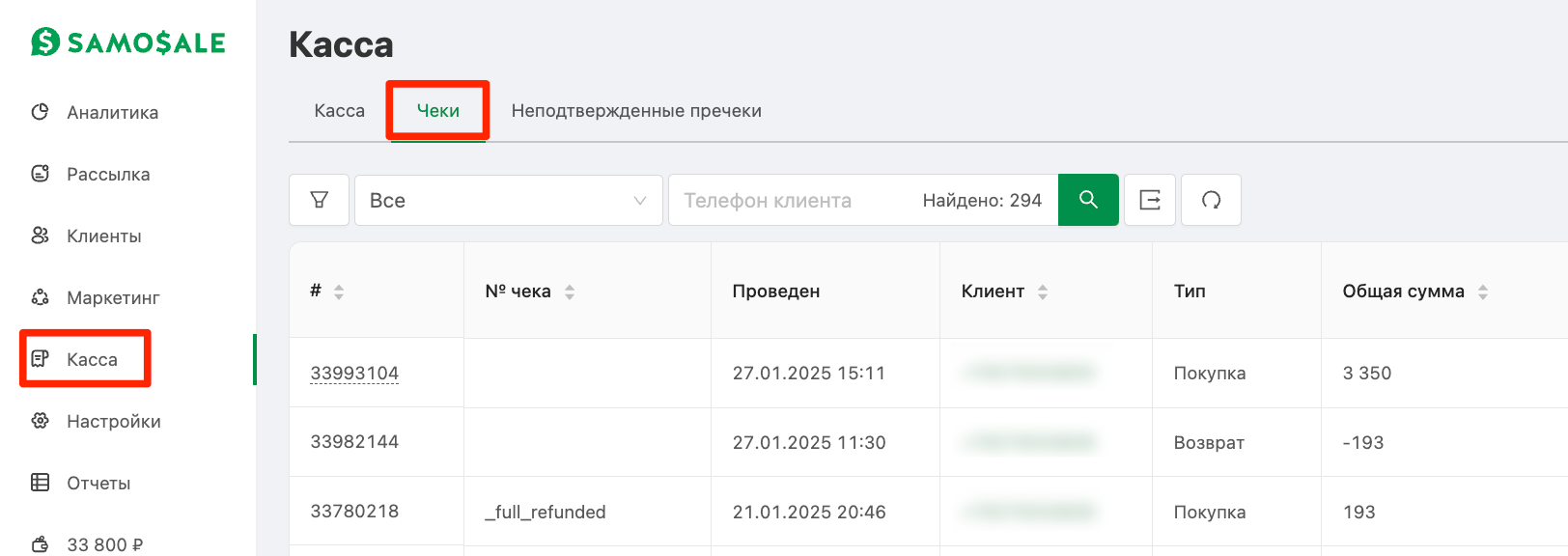Click the 3 350 total sum
Screen dimensions: 1568x556
coord(1367,374)
